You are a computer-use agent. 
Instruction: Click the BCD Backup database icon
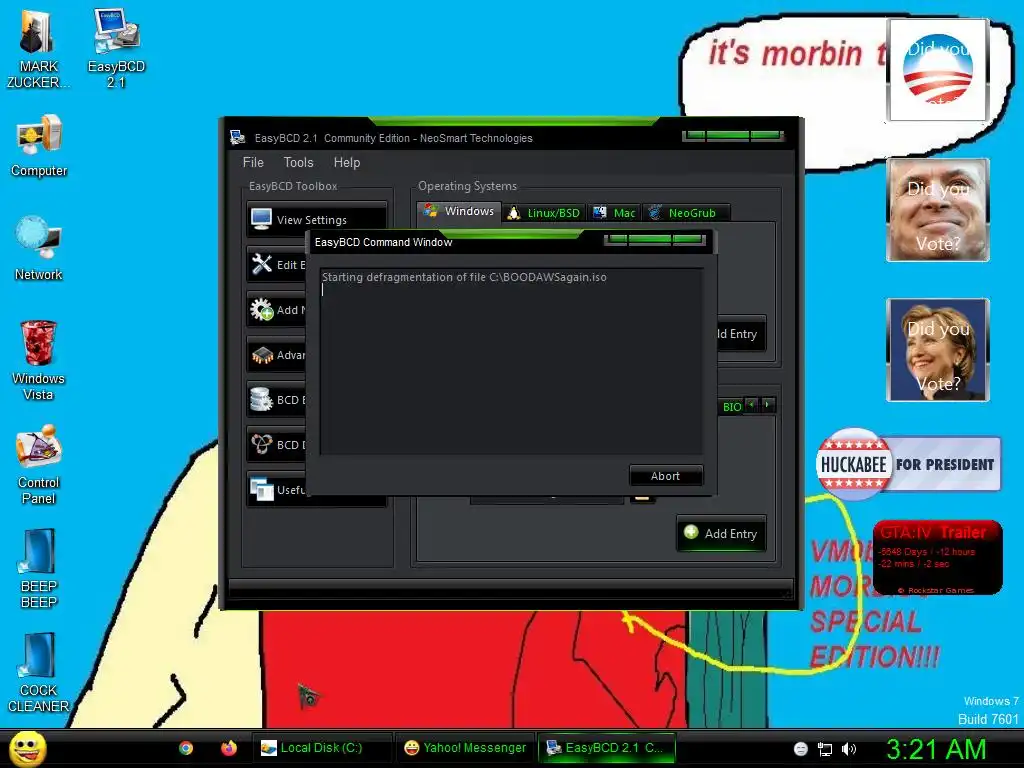pos(261,399)
